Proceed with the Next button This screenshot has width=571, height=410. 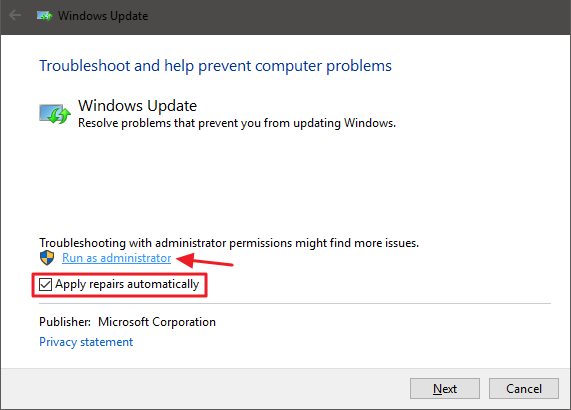tap(445, 389)
